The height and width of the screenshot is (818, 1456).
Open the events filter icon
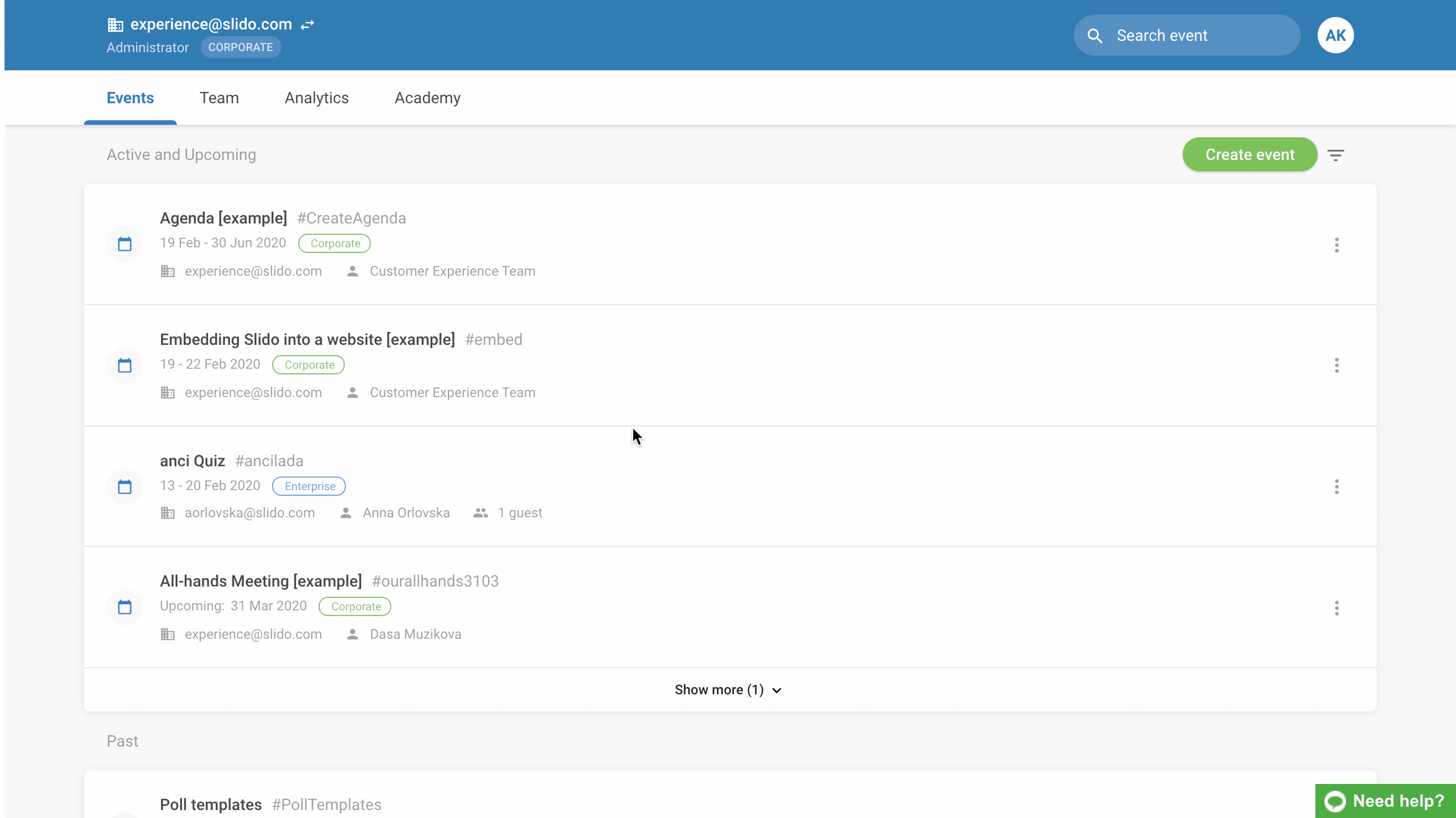point(1336,155)
